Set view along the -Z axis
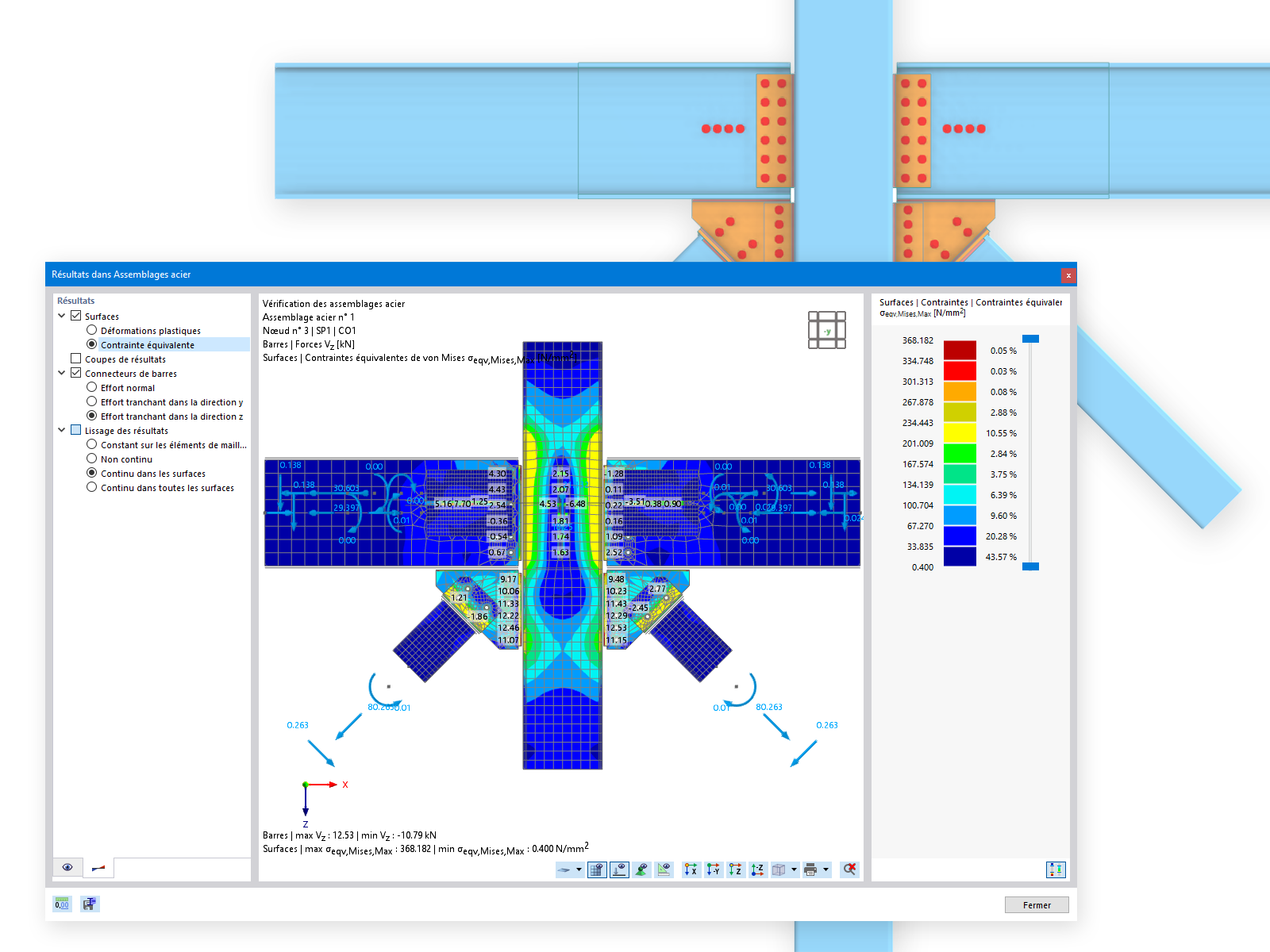 tap(758, 869)
